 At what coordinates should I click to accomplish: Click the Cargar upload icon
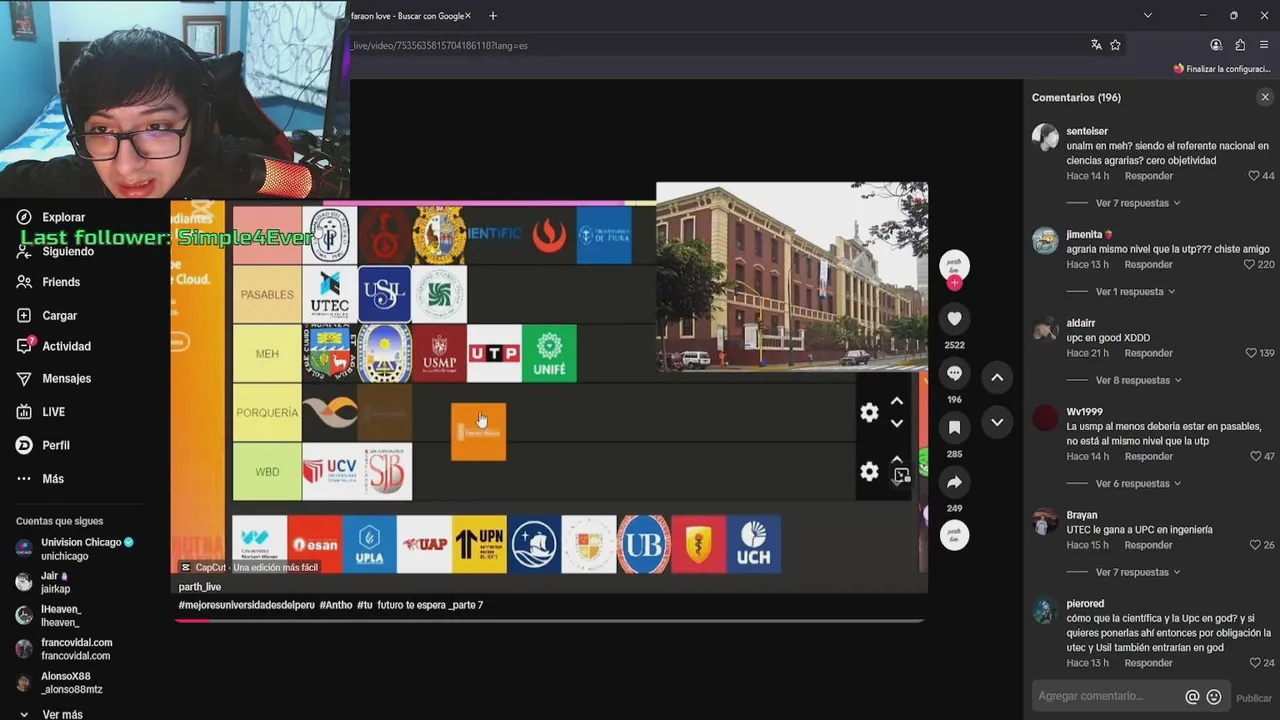(24, 315)
